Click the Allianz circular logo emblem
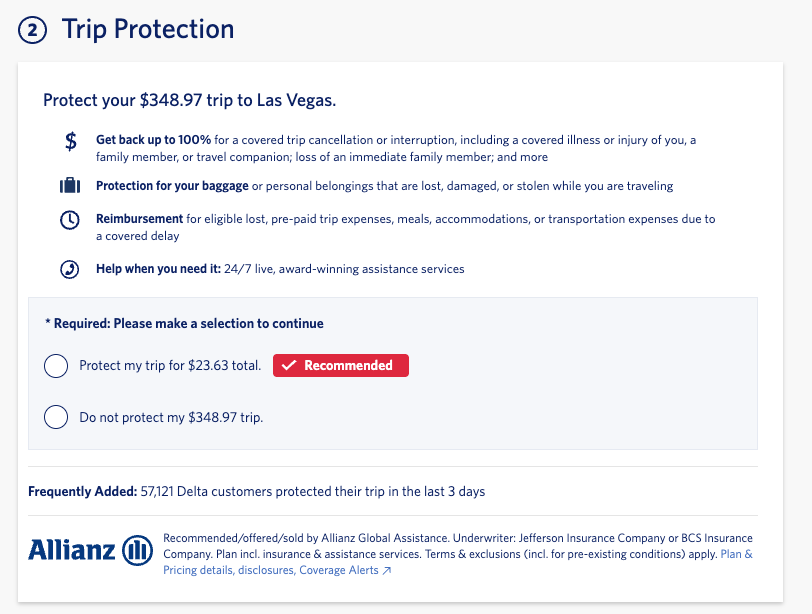This screenshot has width=812, height=614. tap(137, 549)
